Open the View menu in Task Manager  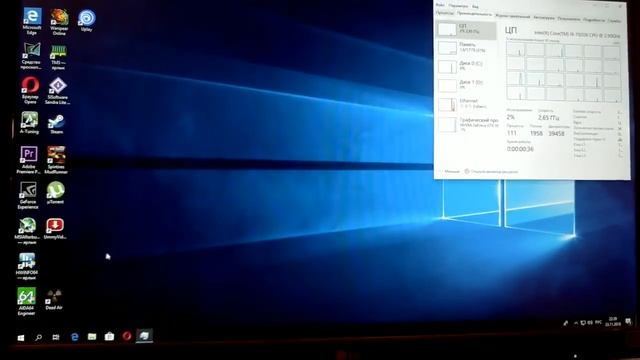(x=476, y=6)
